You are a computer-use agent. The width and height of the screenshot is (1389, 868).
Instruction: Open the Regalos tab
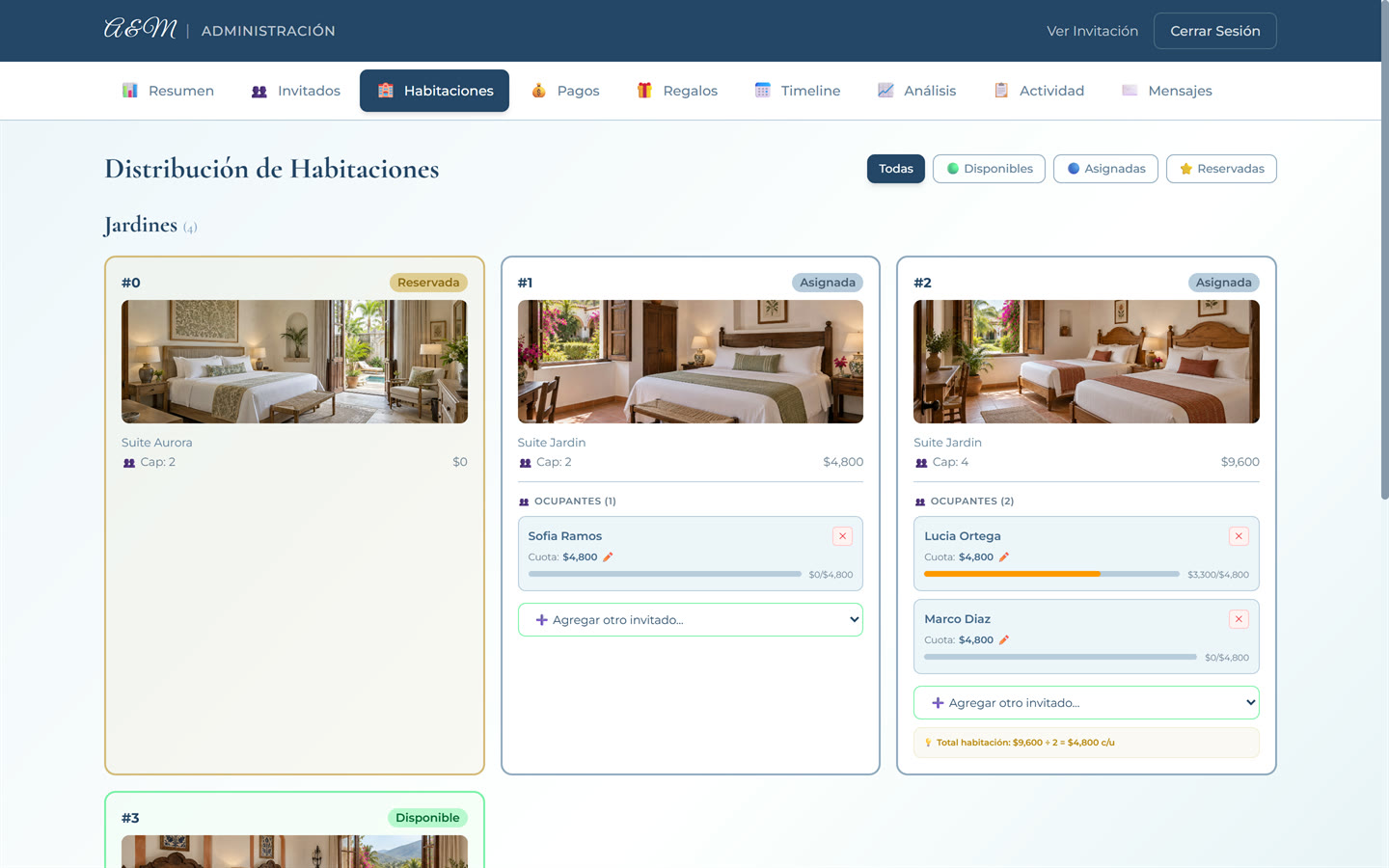click(x=677, y=91)
